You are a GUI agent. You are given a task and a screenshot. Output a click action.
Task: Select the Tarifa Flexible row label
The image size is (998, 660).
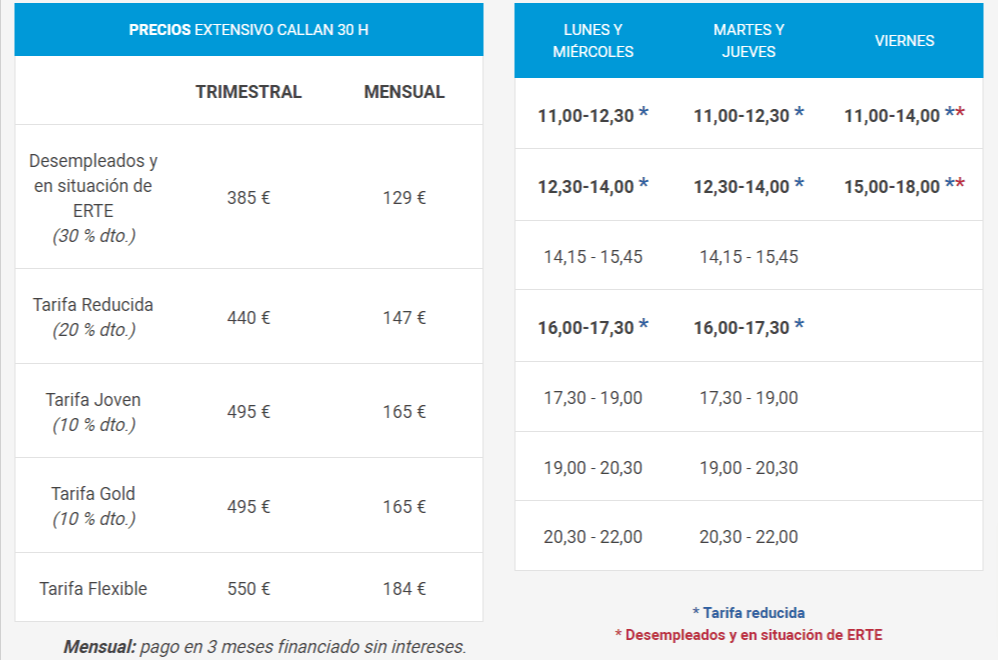(93, 589)
